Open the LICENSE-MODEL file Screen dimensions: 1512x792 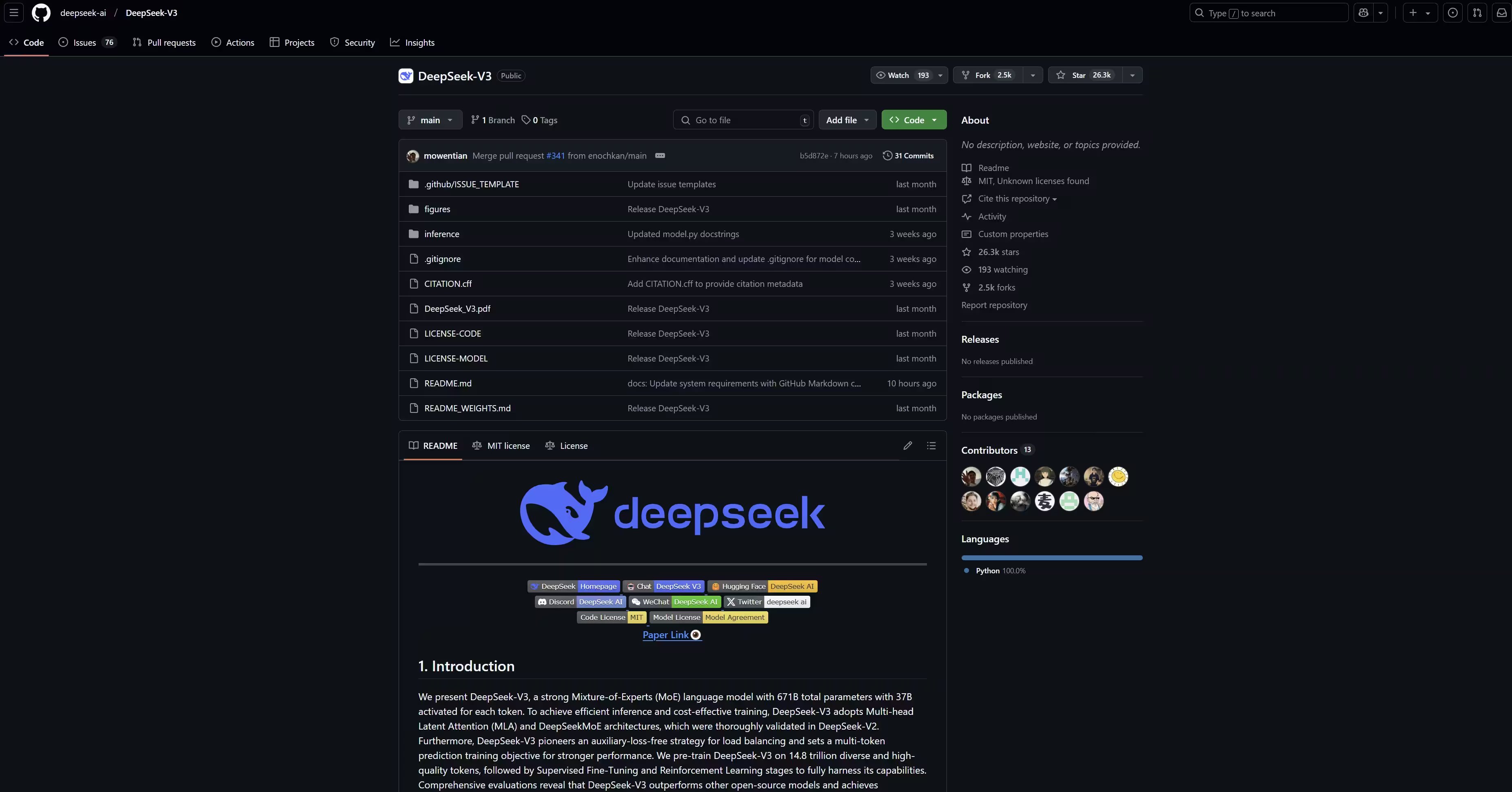456,358
